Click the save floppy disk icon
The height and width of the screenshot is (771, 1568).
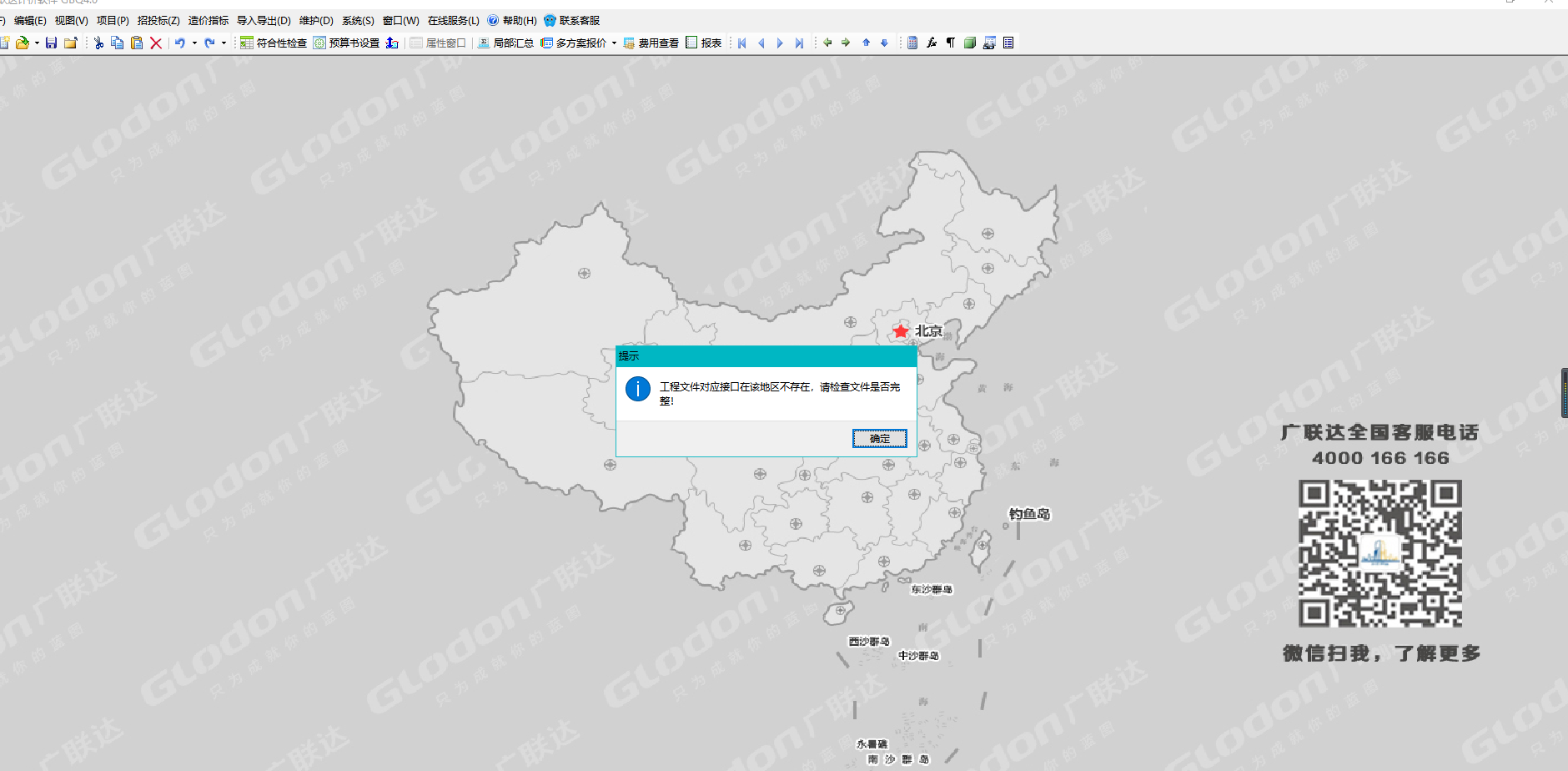(51, 43)
